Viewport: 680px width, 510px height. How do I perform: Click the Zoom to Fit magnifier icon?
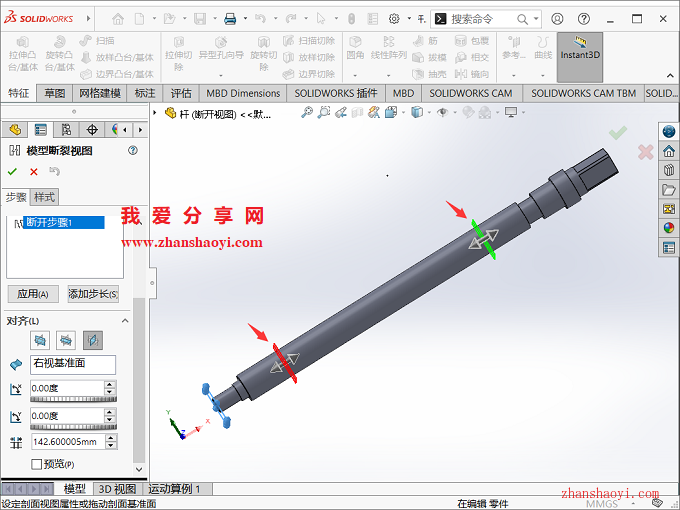pyautogui.click(x=306, y=113)
